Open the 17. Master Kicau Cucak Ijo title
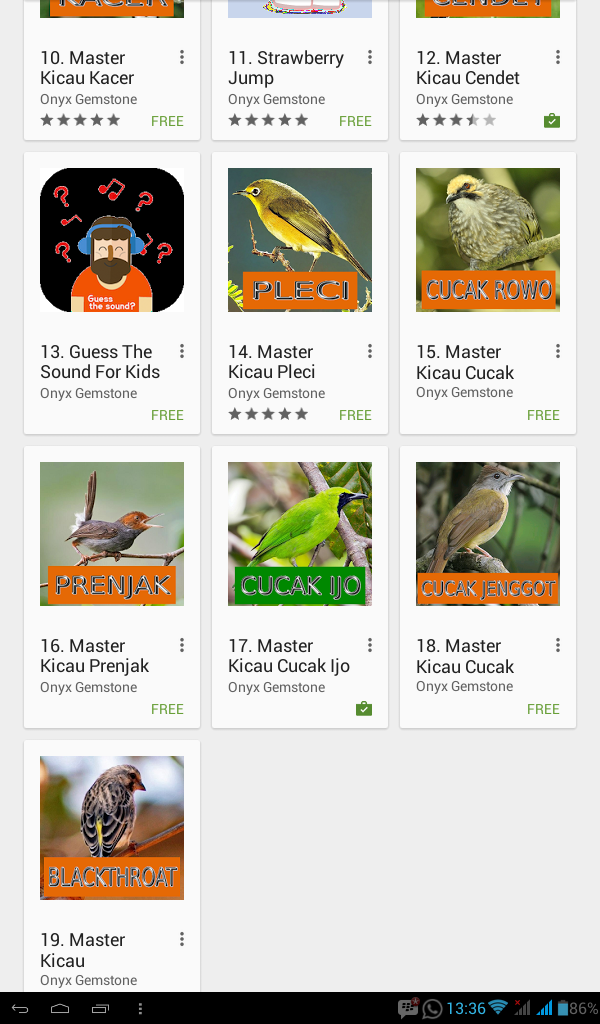This screenshot has height=1024, width=600. click(x=289, y=656)
